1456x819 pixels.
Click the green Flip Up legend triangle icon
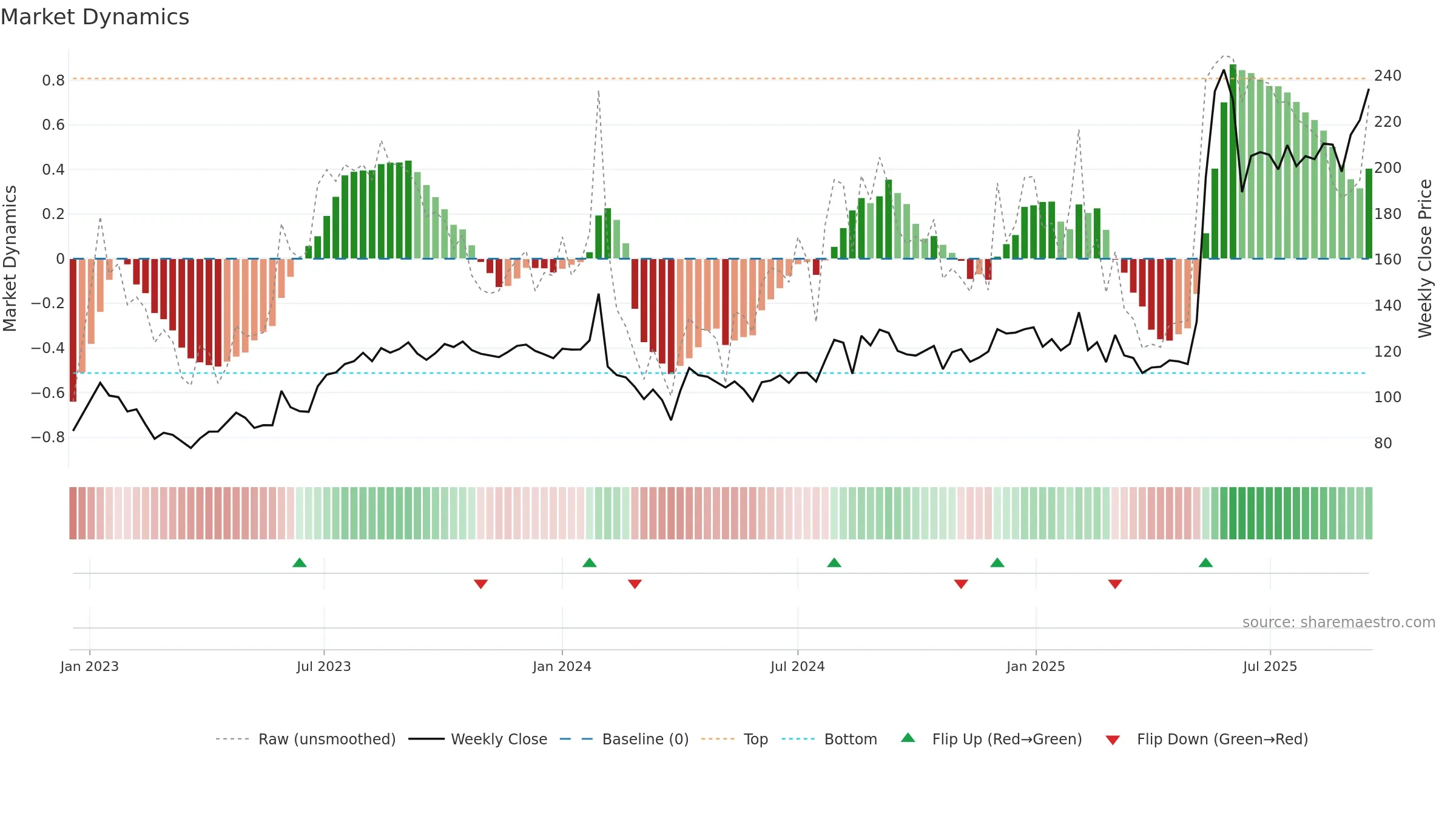tap(908, 738)
